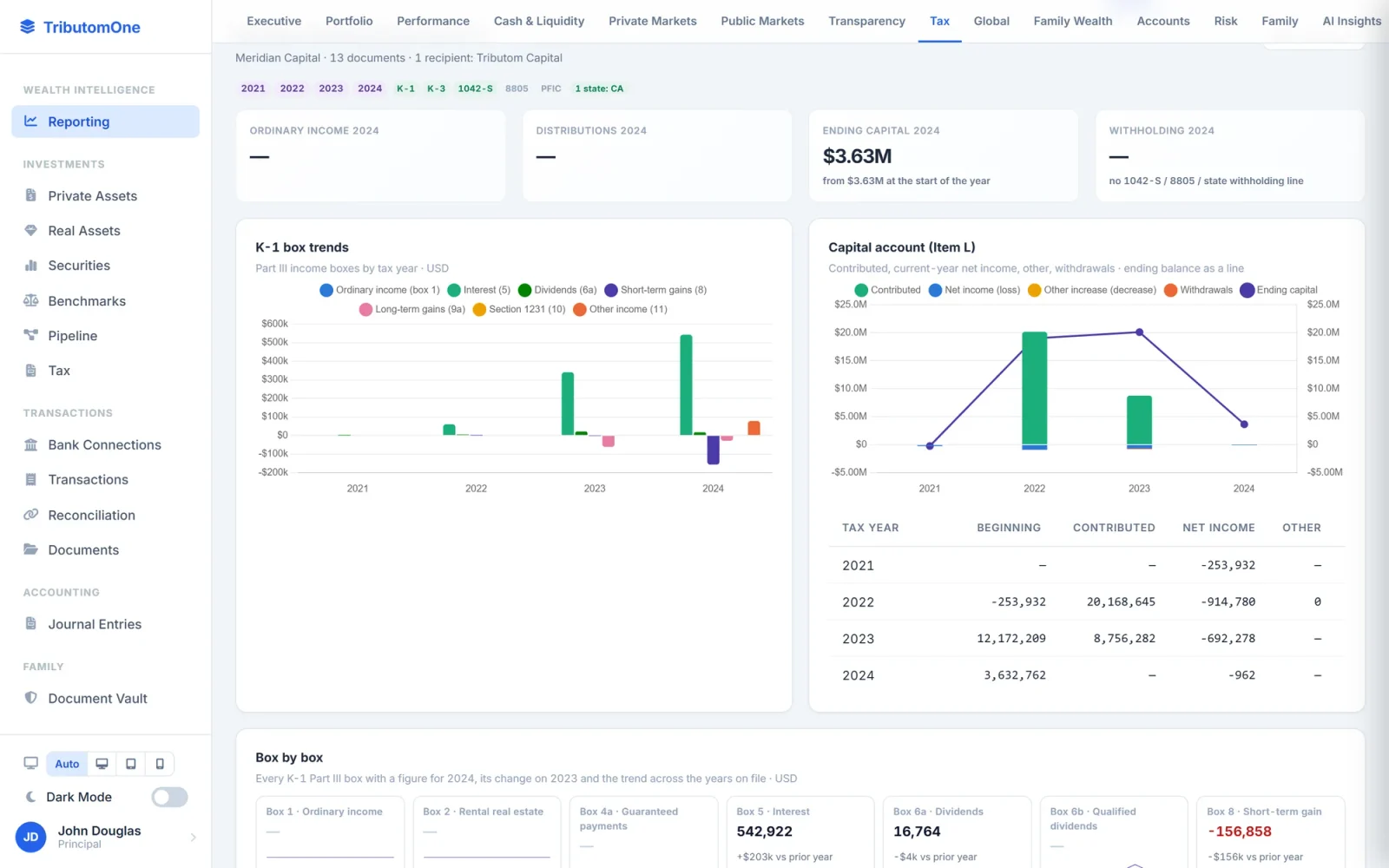This screenshot has width=1389, height=868.
Task: Select the tablet layout icon
Action: pyautogui.click(x=131, y=764)
